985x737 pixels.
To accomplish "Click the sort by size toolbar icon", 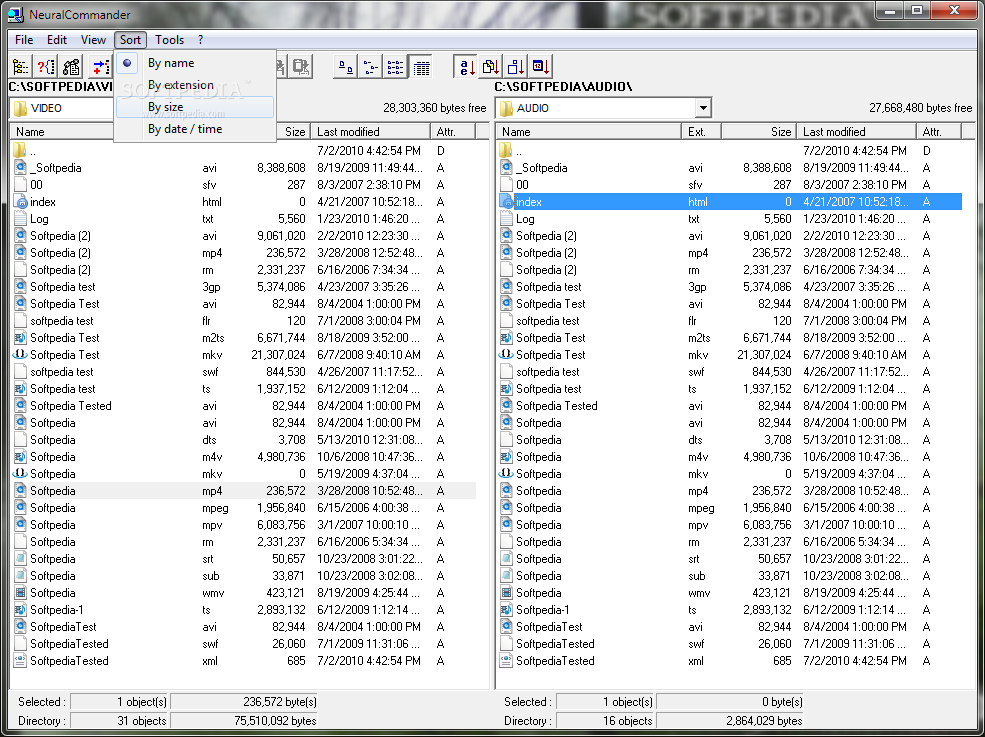I will point(516,66).
